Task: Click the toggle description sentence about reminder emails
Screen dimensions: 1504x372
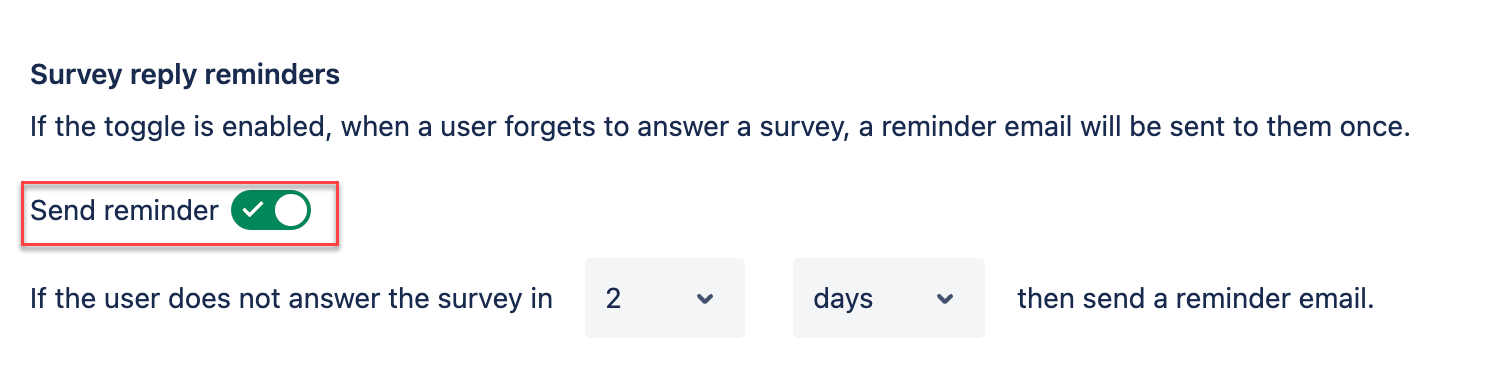Action: pos(720,129)
